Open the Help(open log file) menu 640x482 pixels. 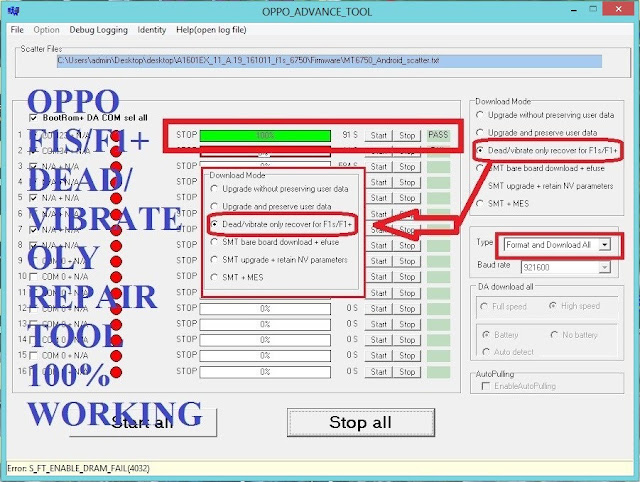pos(211,30)
